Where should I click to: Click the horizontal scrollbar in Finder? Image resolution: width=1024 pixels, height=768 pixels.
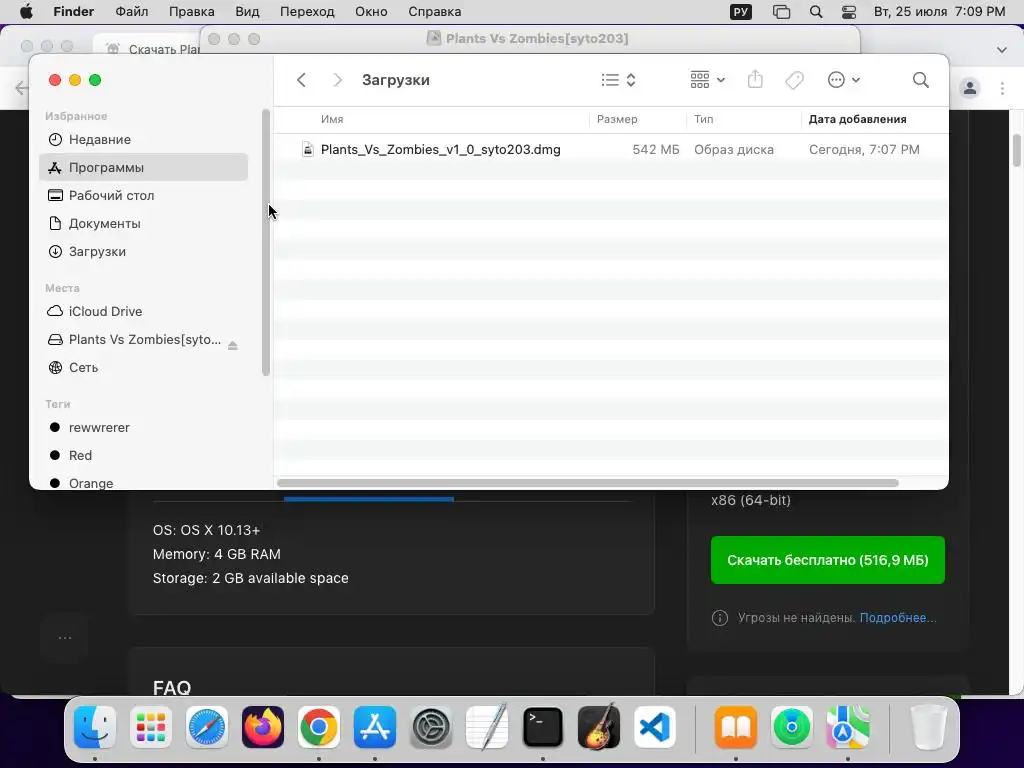tap(588, 483)
